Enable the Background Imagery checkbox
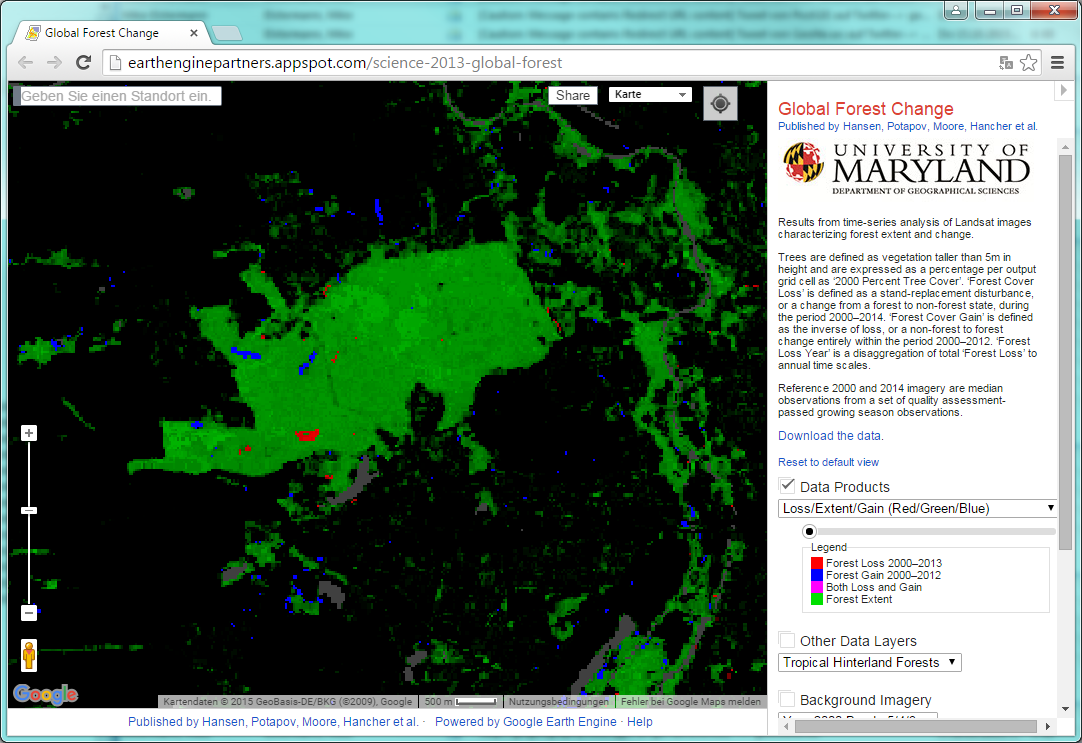1082x743 pixels. coord(787,699)
